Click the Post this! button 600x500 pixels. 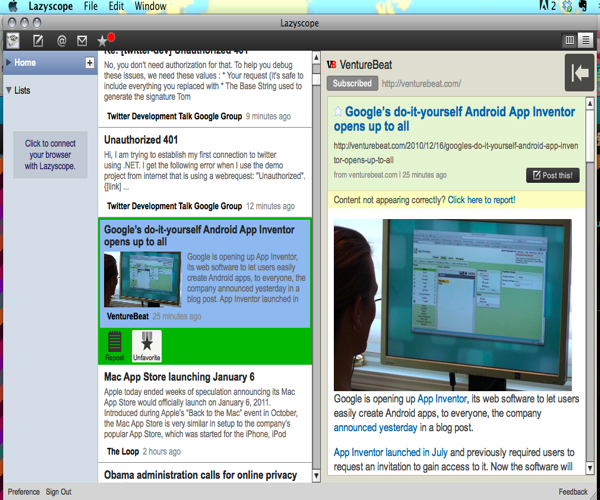tap(553, 175)
